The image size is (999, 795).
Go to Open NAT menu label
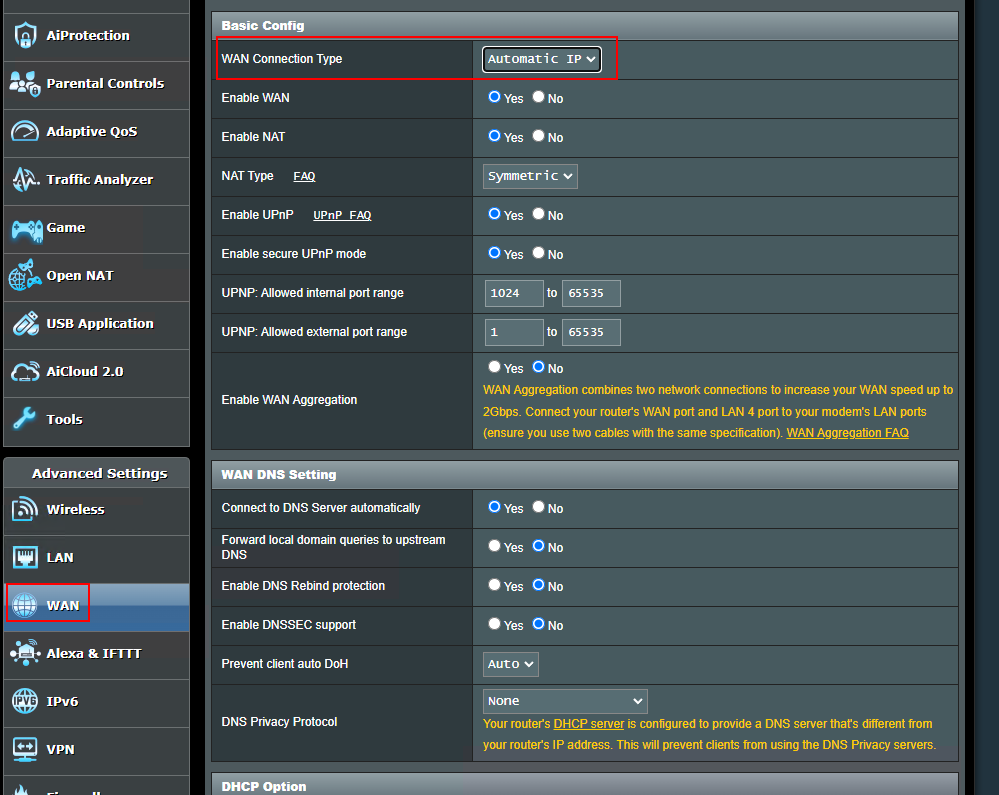pyautogui.click(x=80, y=276)
